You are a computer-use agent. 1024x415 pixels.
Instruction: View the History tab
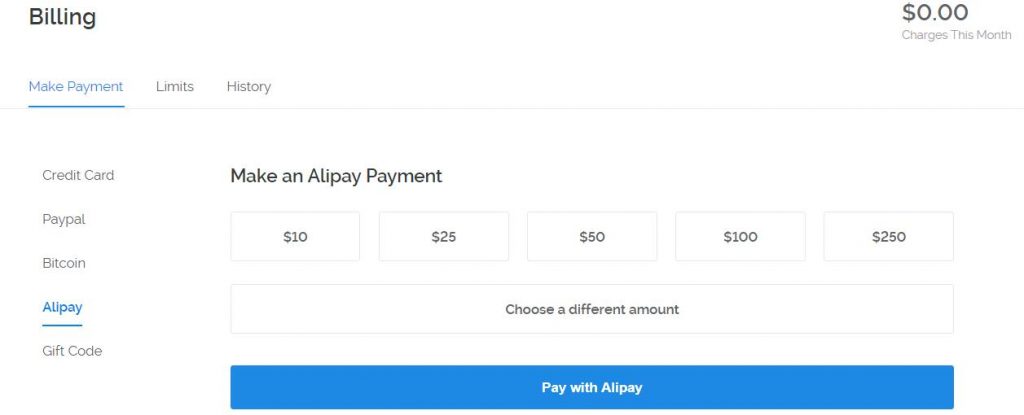(249, 86)
